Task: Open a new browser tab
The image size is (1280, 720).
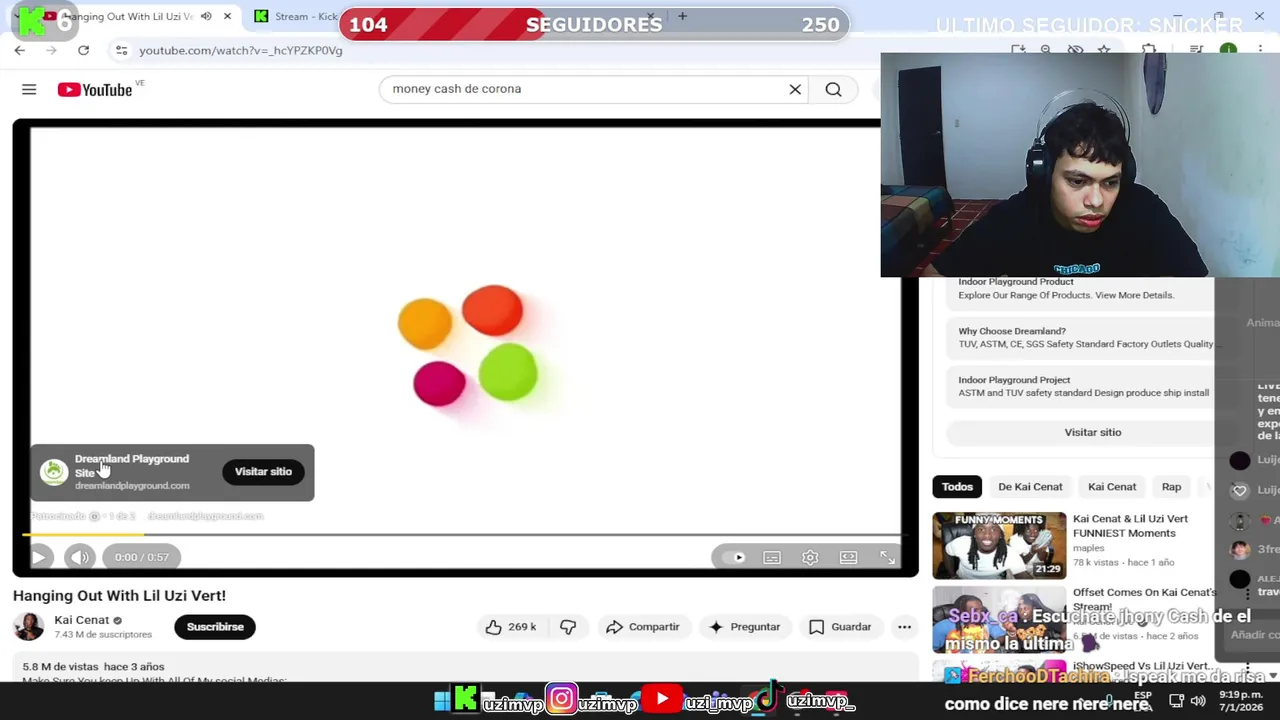Action: (682, 16)
